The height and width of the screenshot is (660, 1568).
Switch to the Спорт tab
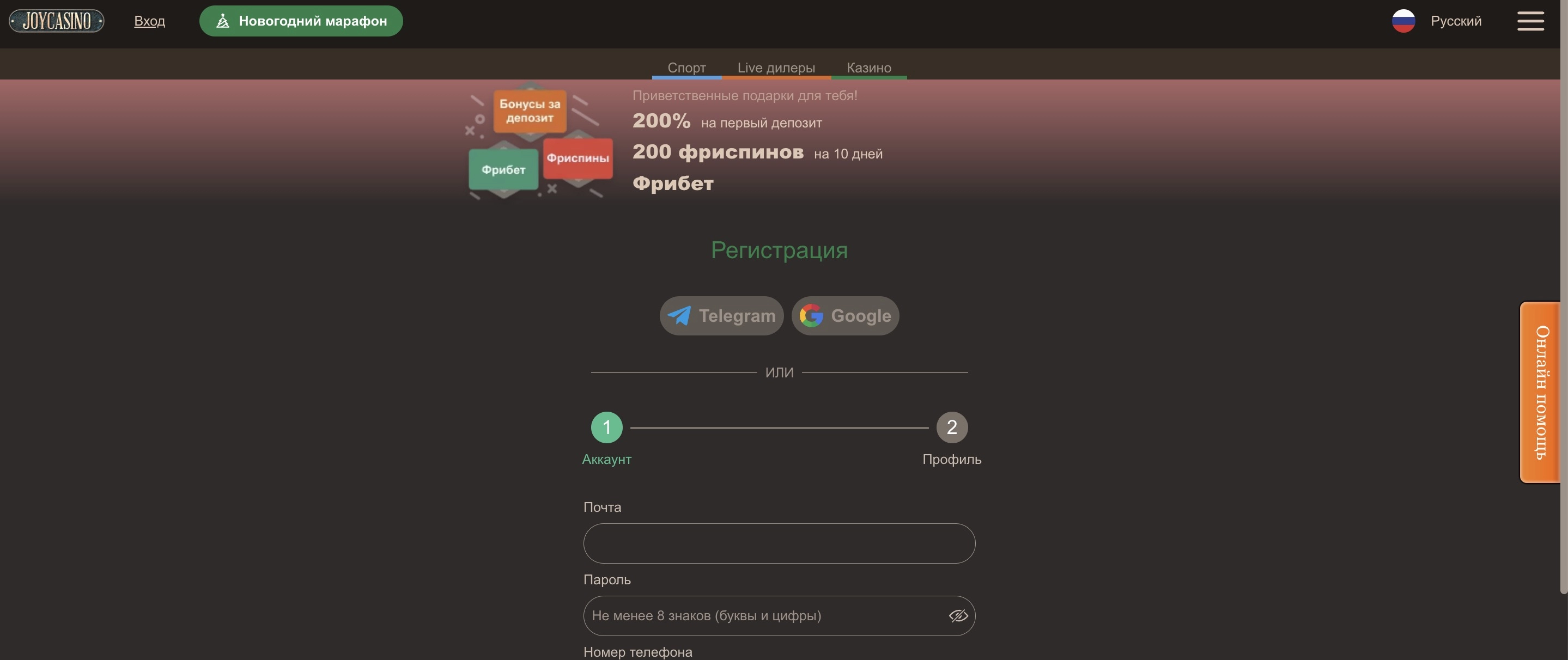pos(686,68)
